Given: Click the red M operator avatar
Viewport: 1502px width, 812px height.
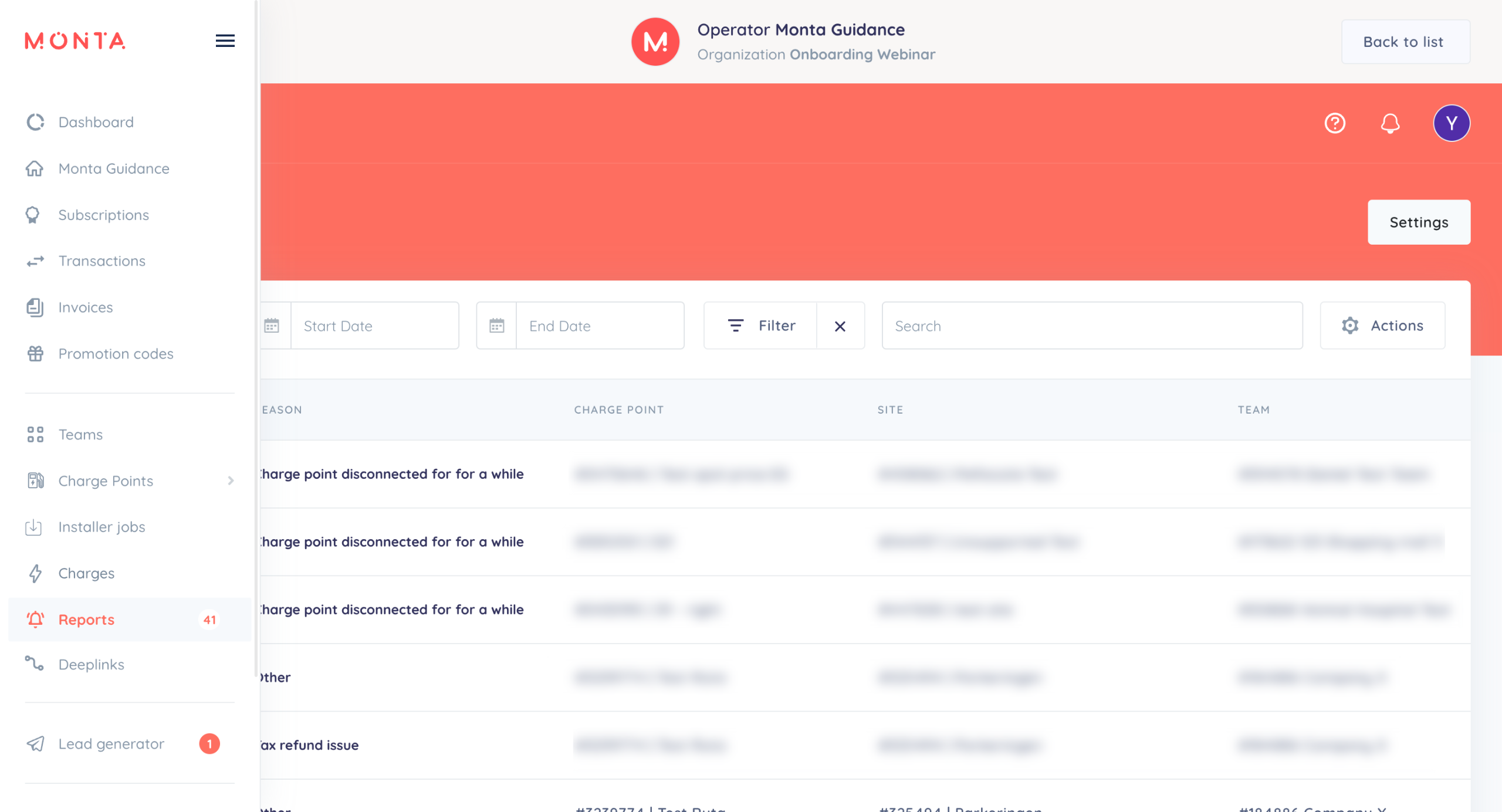Looking at the screenshot, I should (x=655, y=42).
